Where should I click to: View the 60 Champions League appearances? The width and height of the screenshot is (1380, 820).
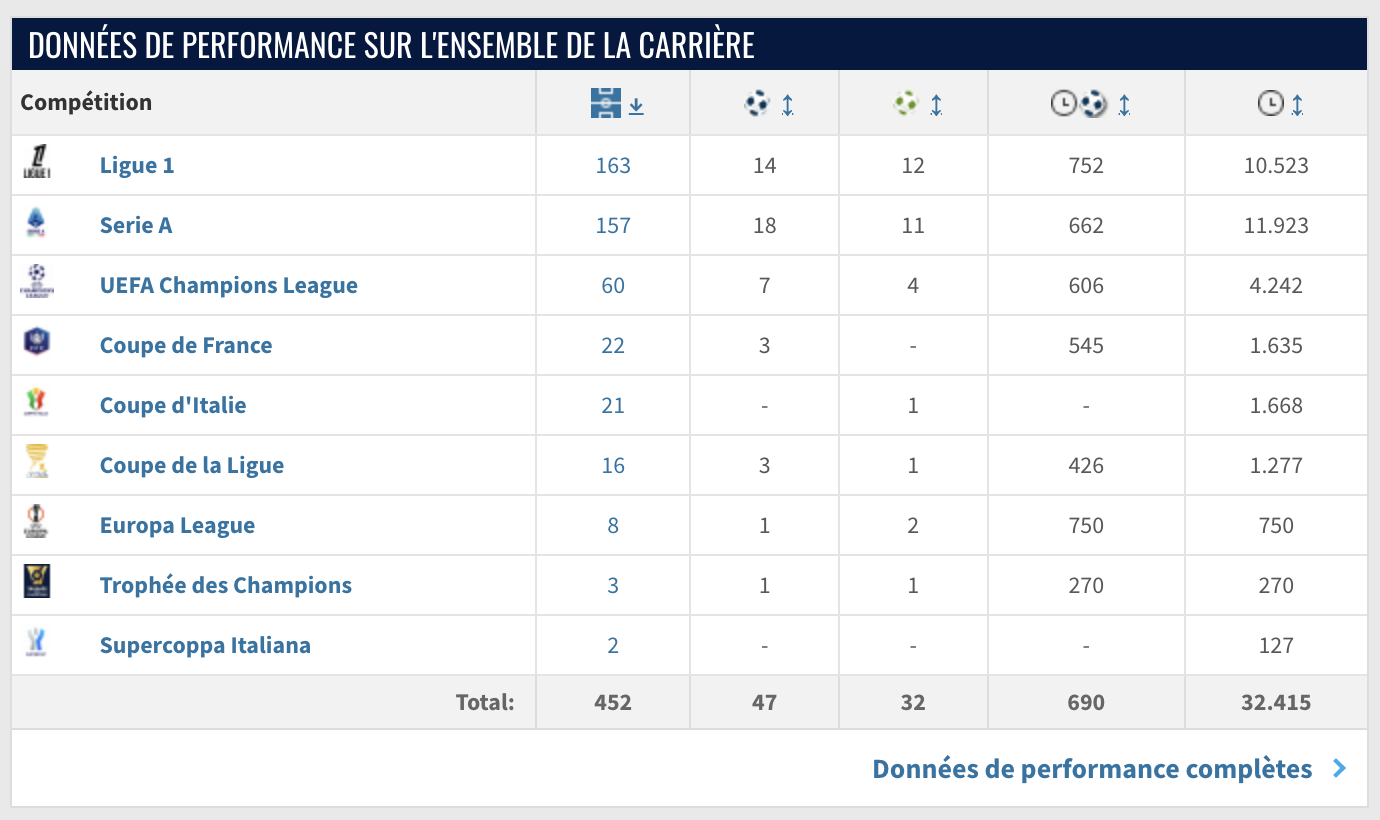pyautogui.click(x=613, y=286)
